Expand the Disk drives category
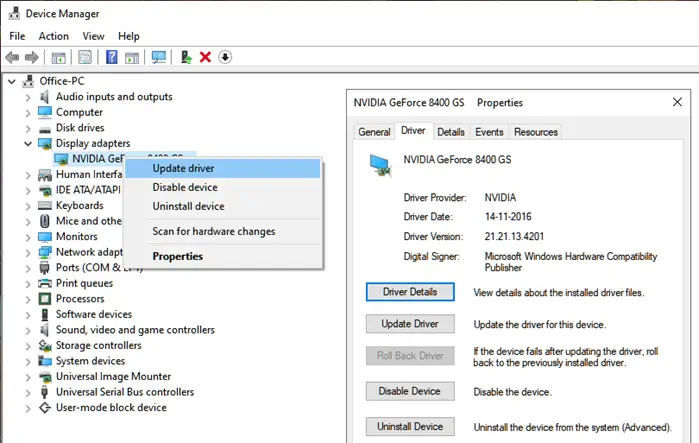699x443 pixels. [28, 128]
